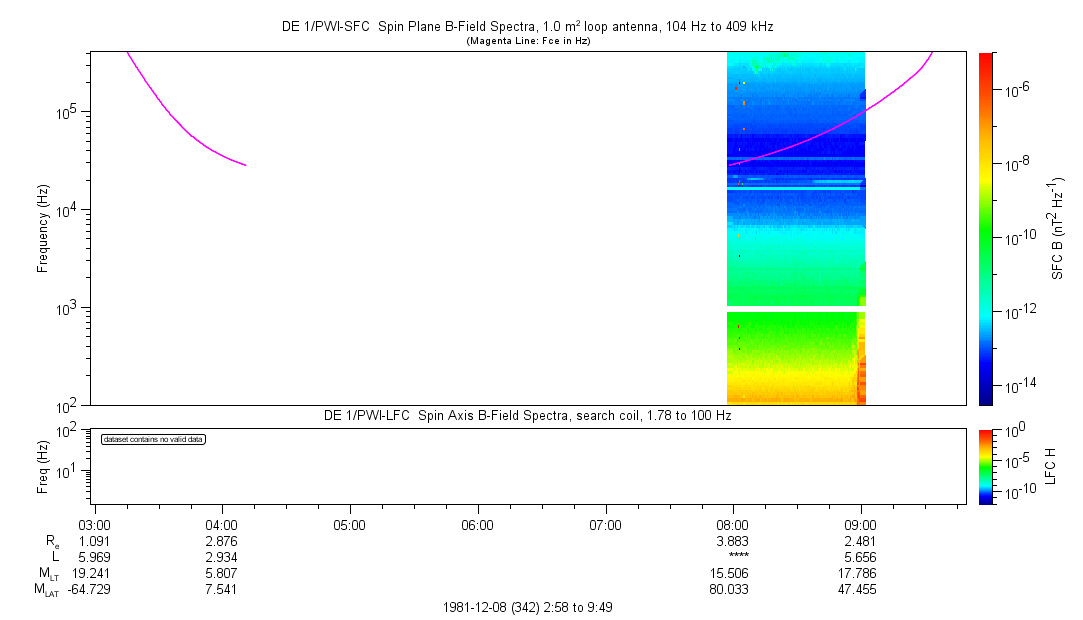Click the 'SFC B' colorbar unit label
Viewport: 1083px width, 620px height.
(x=1055, y=228)
